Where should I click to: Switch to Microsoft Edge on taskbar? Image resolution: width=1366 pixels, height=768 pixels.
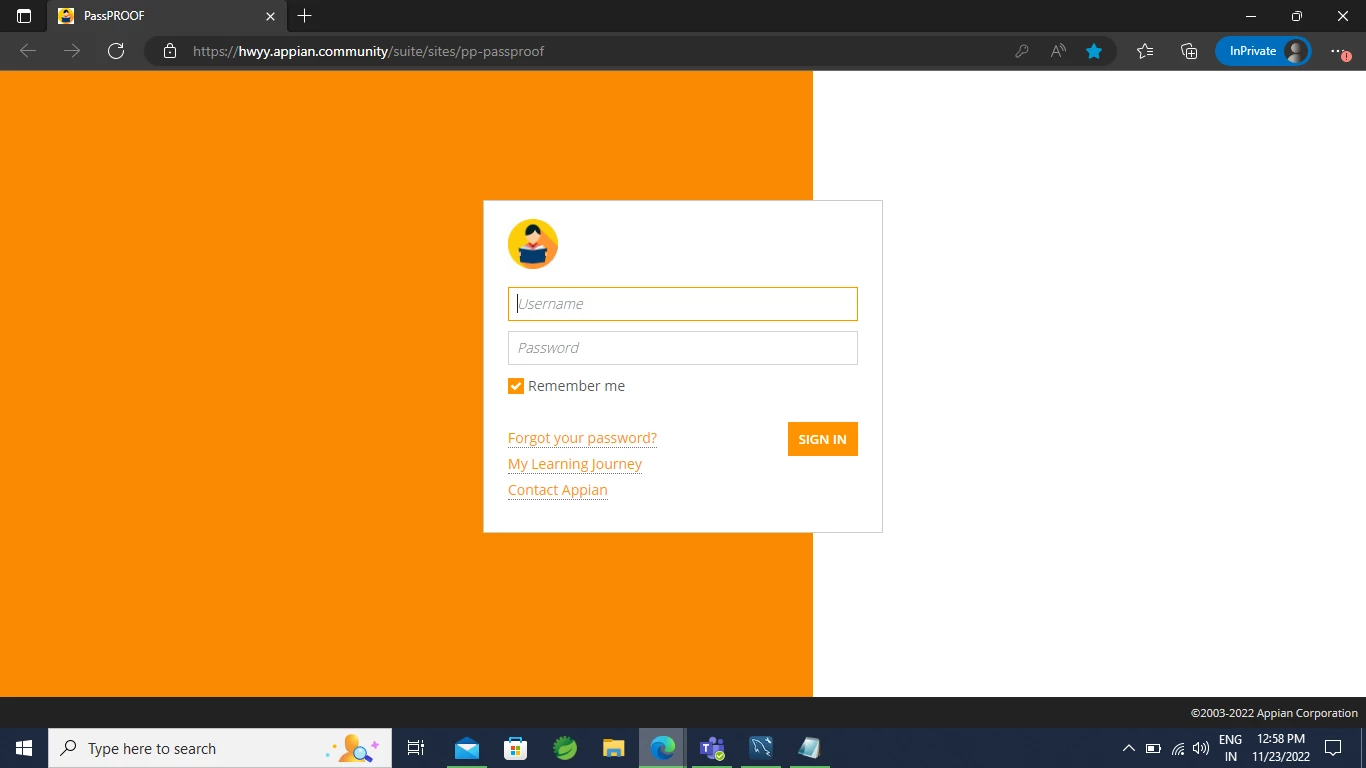click(663, 748)
